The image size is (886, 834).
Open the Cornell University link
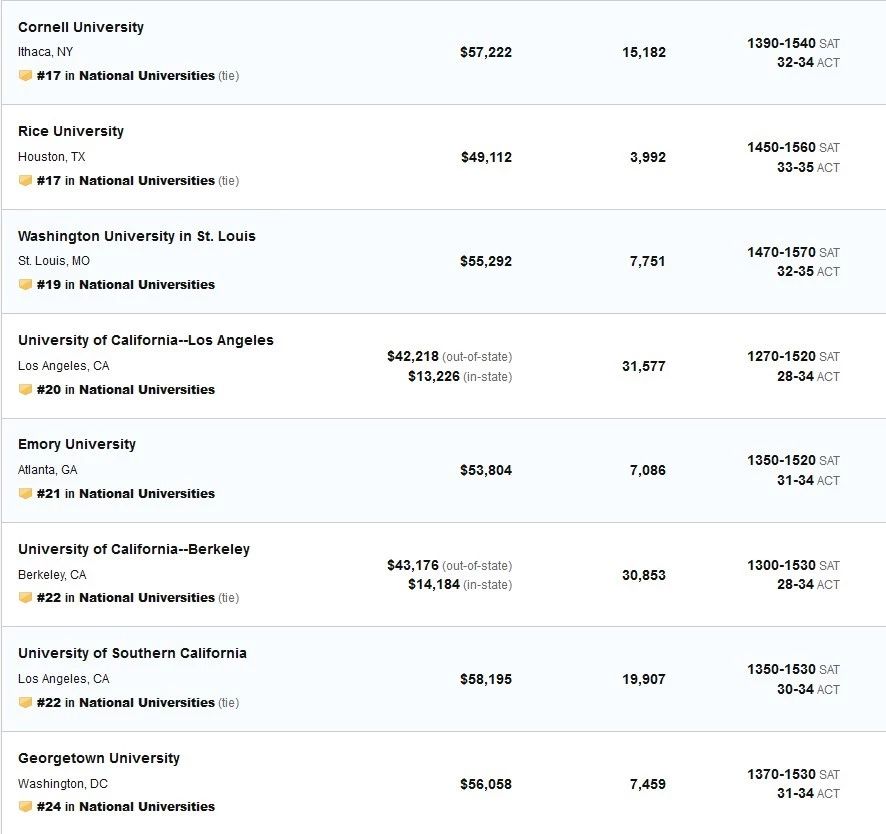coord(81,27)
